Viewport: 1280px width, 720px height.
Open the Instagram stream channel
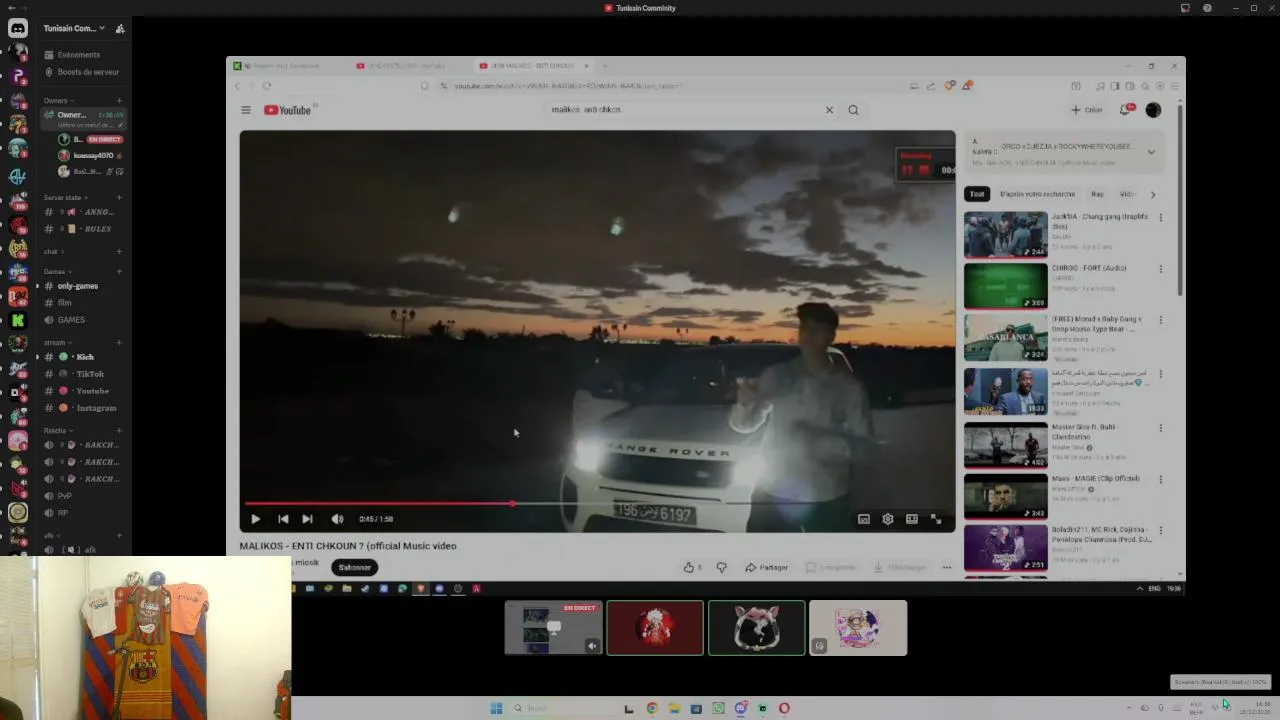83,408
